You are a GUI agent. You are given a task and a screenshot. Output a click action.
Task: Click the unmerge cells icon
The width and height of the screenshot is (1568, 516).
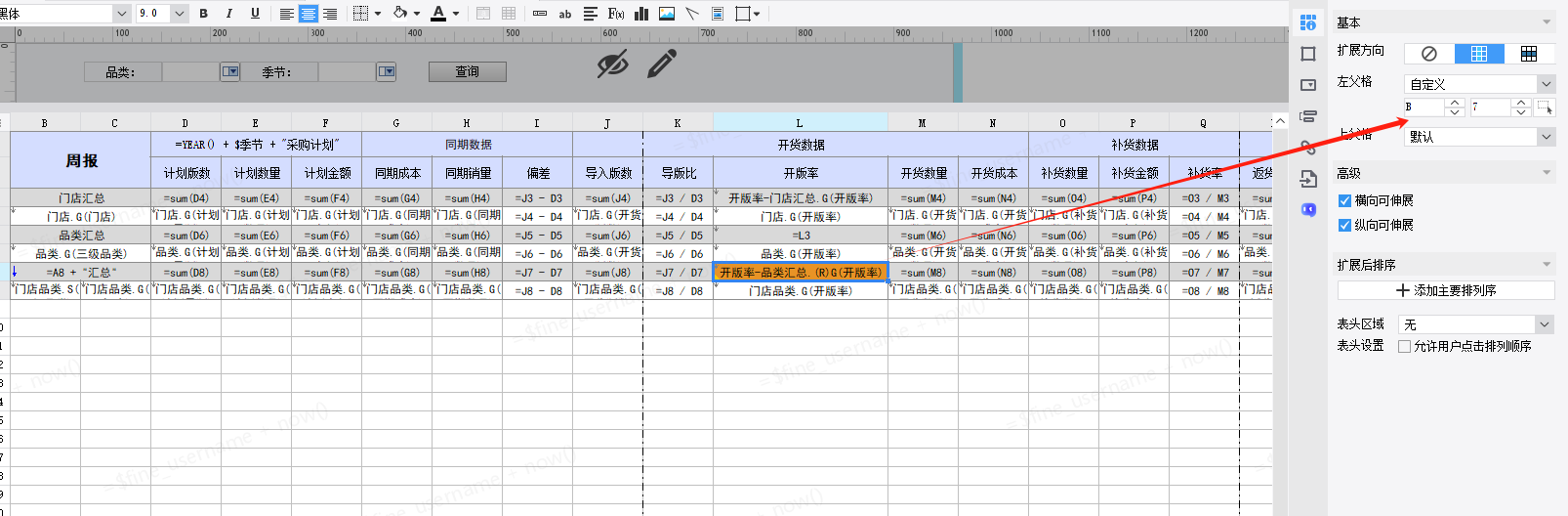(509, 14)
